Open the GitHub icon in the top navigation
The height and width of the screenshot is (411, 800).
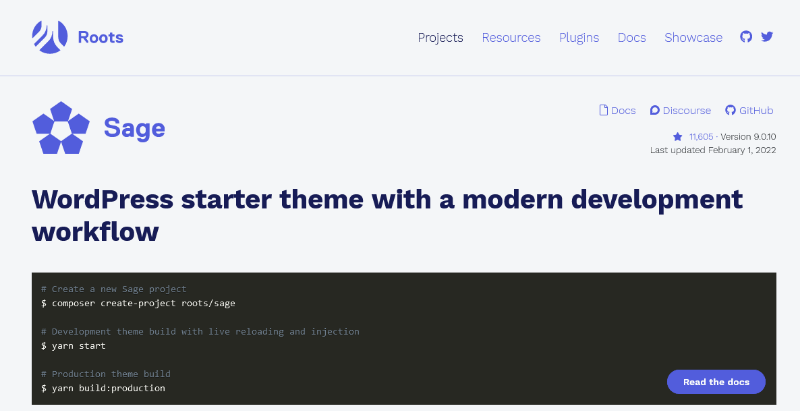pos(746,37)
